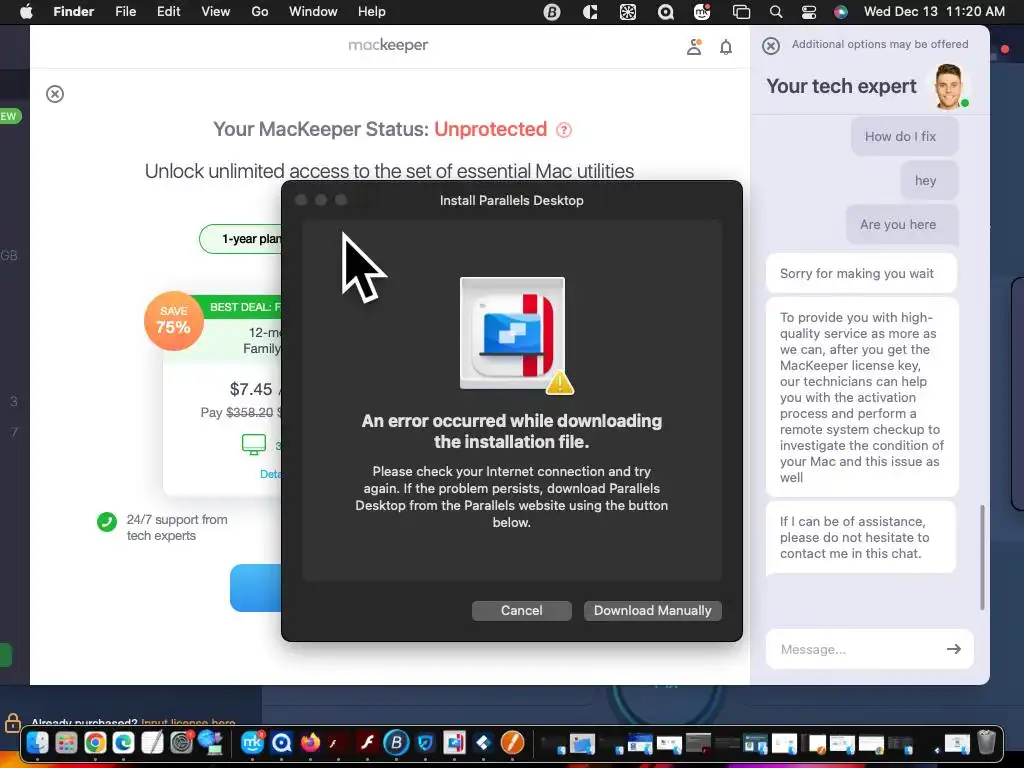Open the Finder menu

tap(73, 12)
